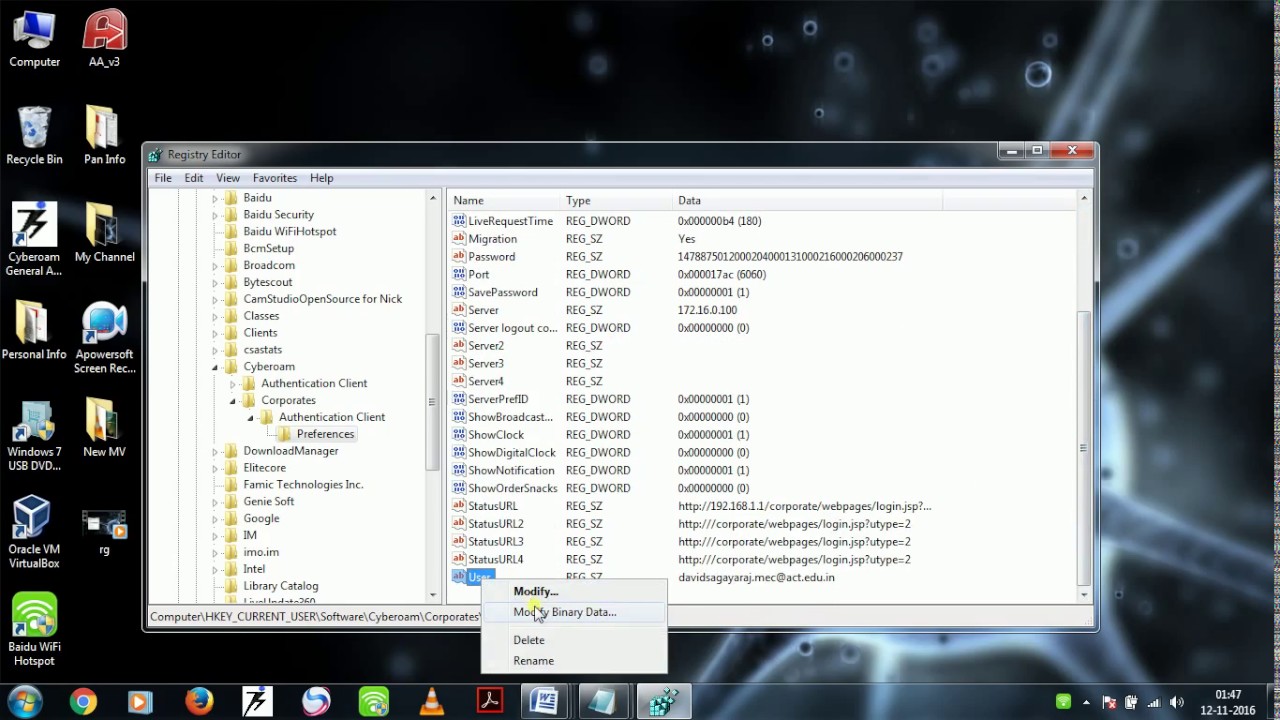Screen dimensions: 1280x720
Task: Open Windows 7 USB DVD tool shortcut
Action: click(34, 435)
